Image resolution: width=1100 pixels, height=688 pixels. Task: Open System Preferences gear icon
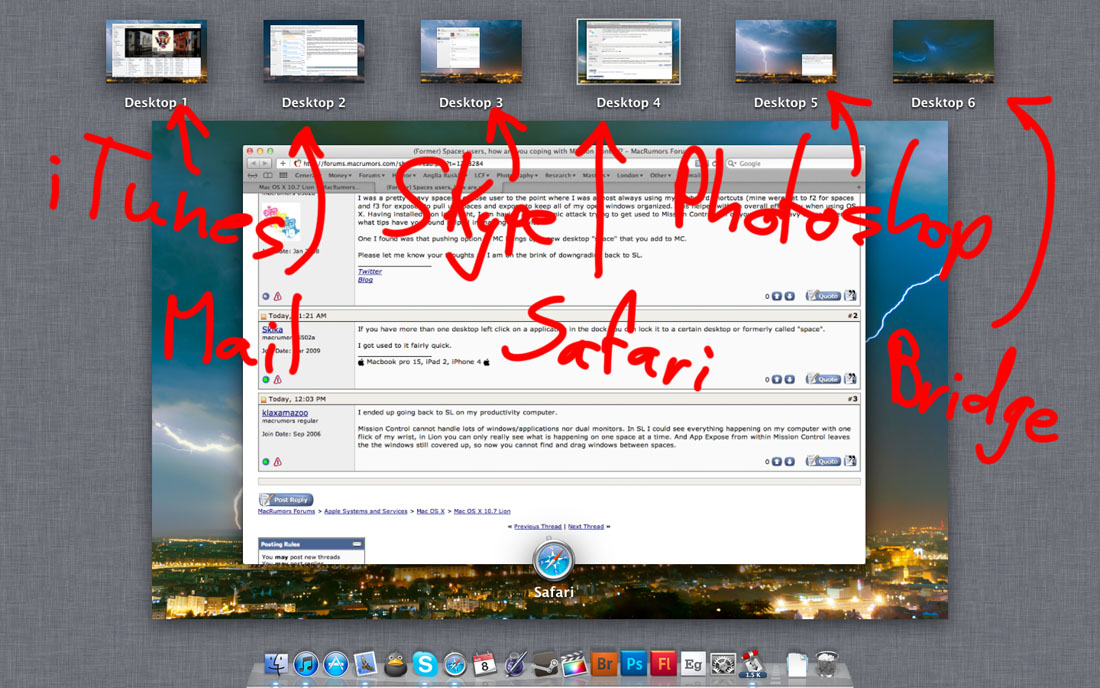(723, 663)
